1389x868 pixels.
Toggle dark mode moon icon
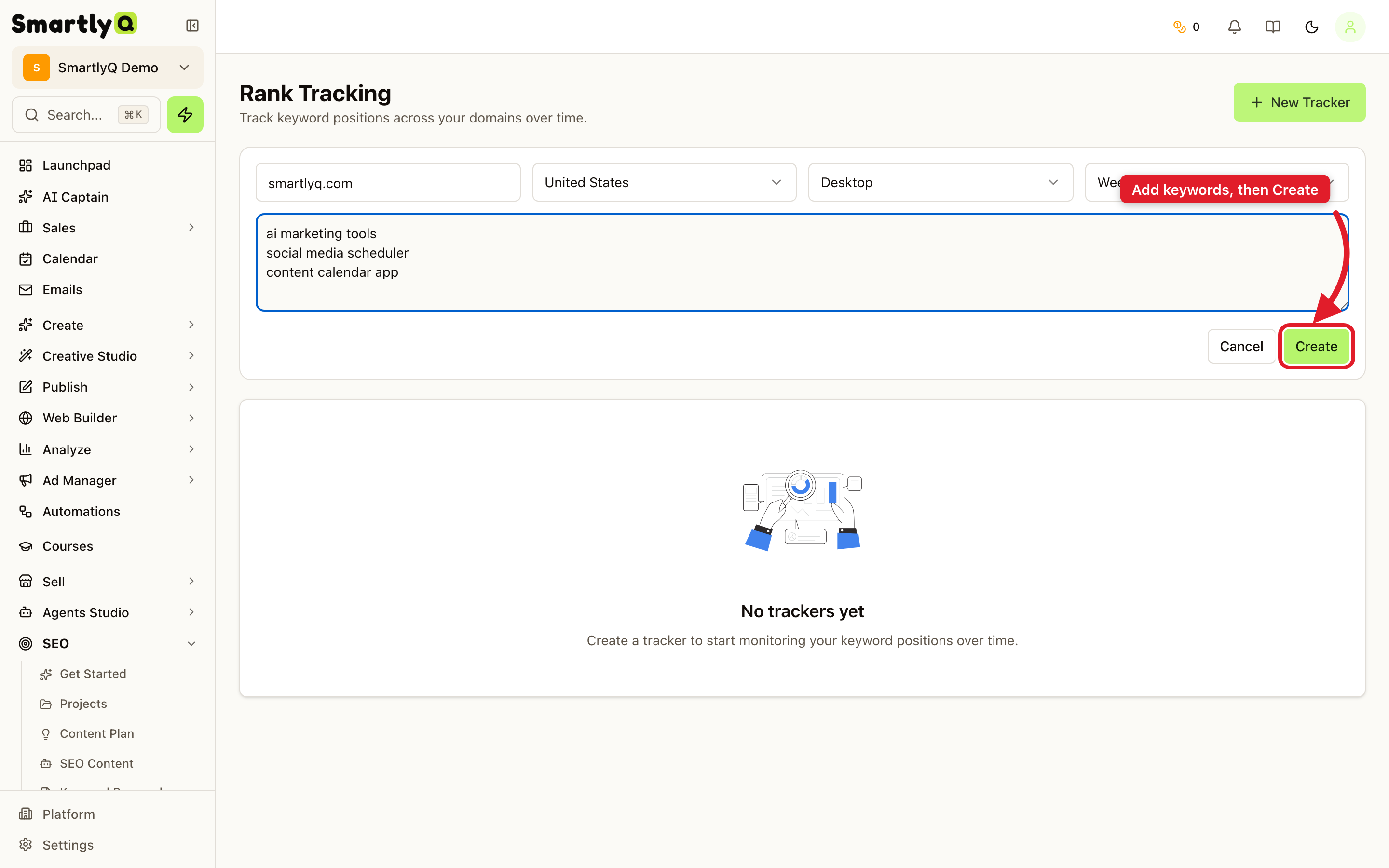pyautogui.click(x=1311, y=27)
